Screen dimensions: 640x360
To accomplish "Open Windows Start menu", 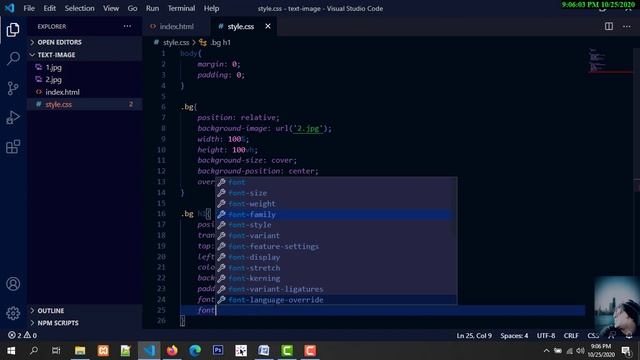I will pos(11,350).
